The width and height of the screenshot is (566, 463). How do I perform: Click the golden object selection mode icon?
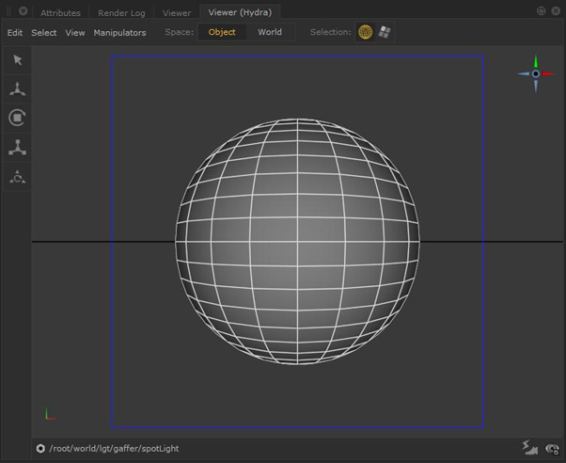tap(365, 32)
